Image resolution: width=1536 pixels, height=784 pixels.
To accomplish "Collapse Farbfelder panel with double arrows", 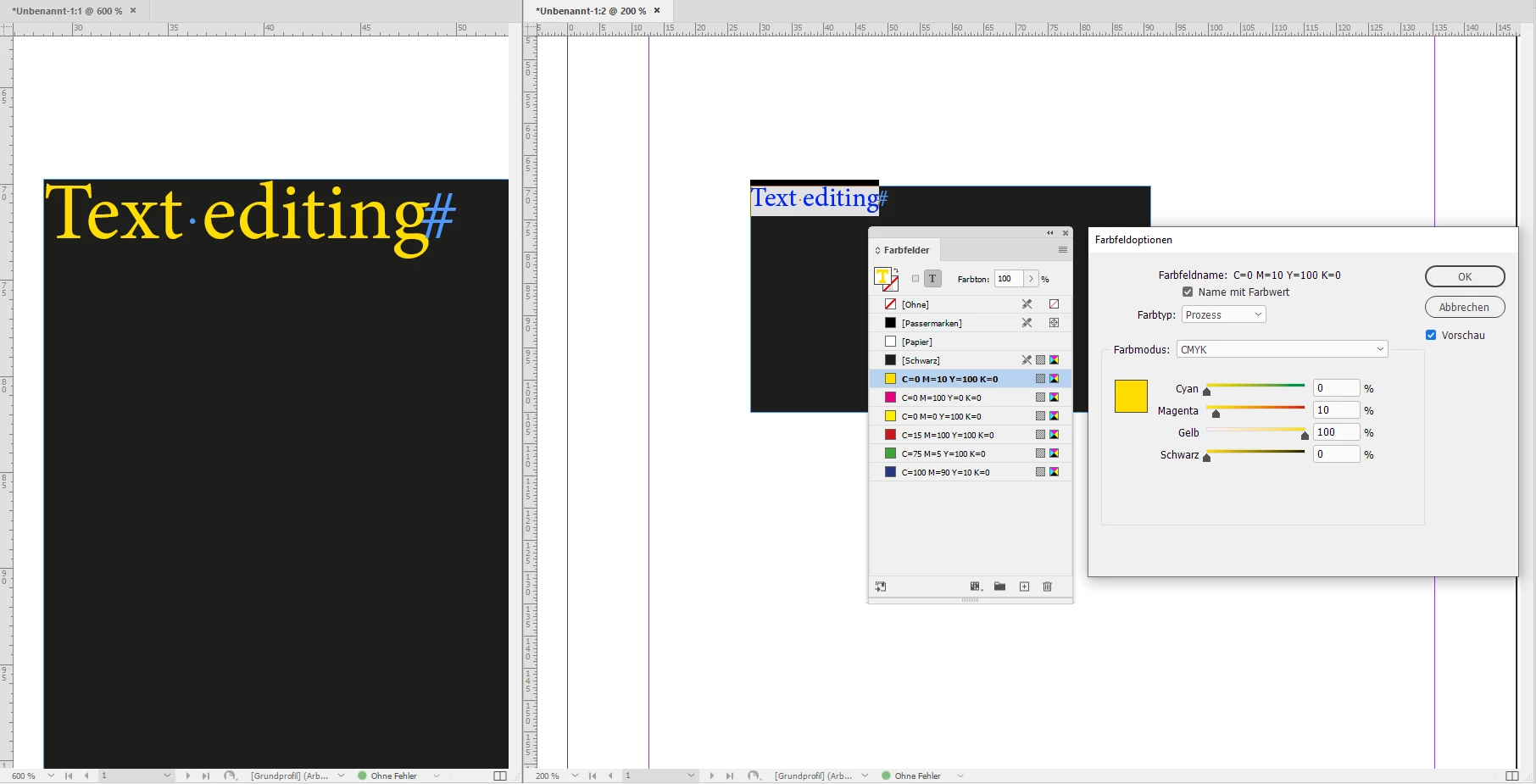I will (x=1049, y=233).
